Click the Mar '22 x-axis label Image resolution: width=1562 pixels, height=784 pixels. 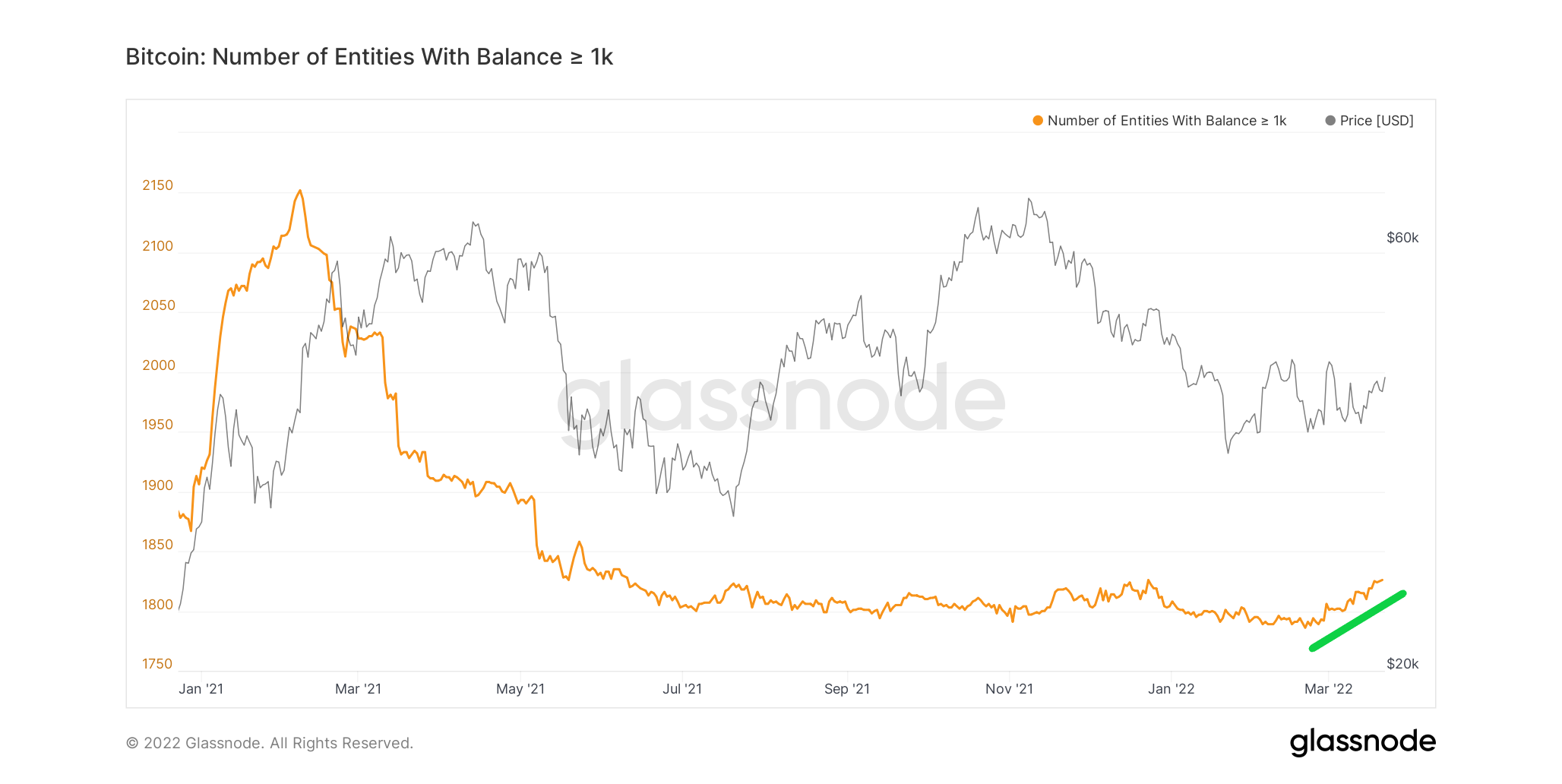[x=1328, y=689]
